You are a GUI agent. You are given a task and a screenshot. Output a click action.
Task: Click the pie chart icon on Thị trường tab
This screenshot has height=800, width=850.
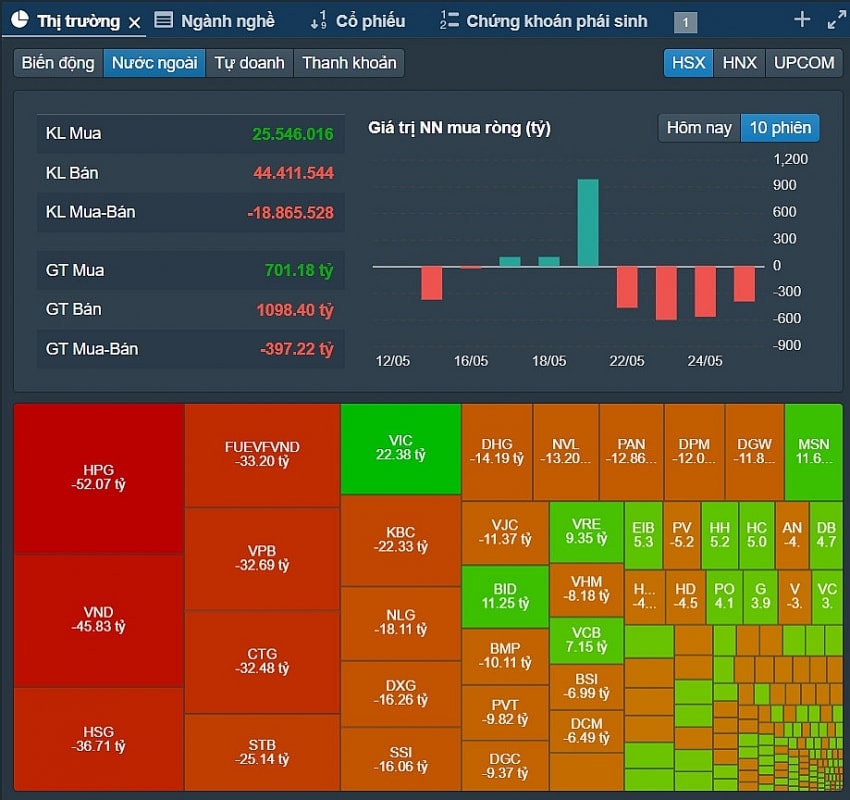click(x=20, y=20)
